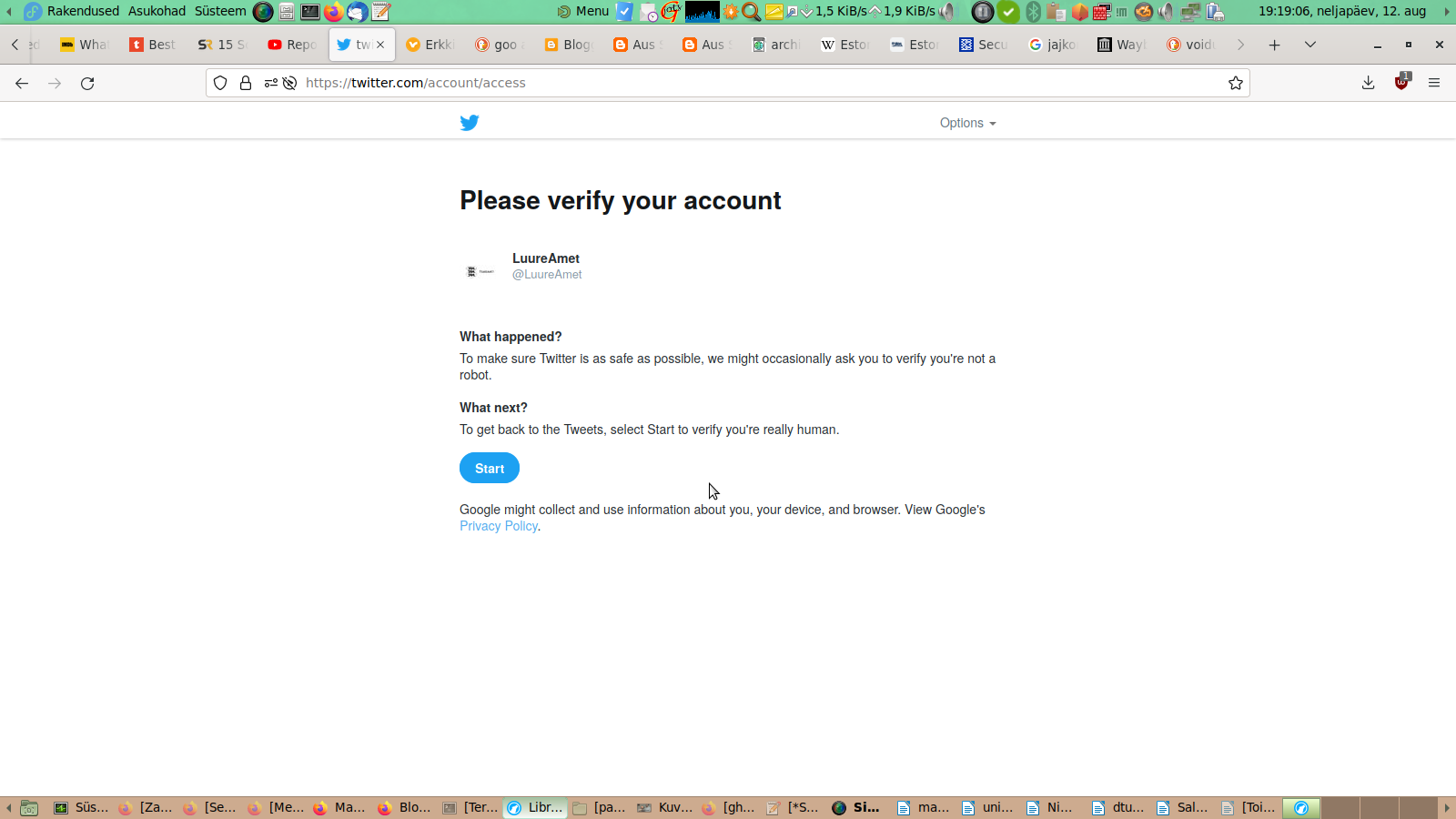The width and height of the screenshot is (1456, 819).
Task: Open the text editor launcher in top panel
Action: [381, 11]
